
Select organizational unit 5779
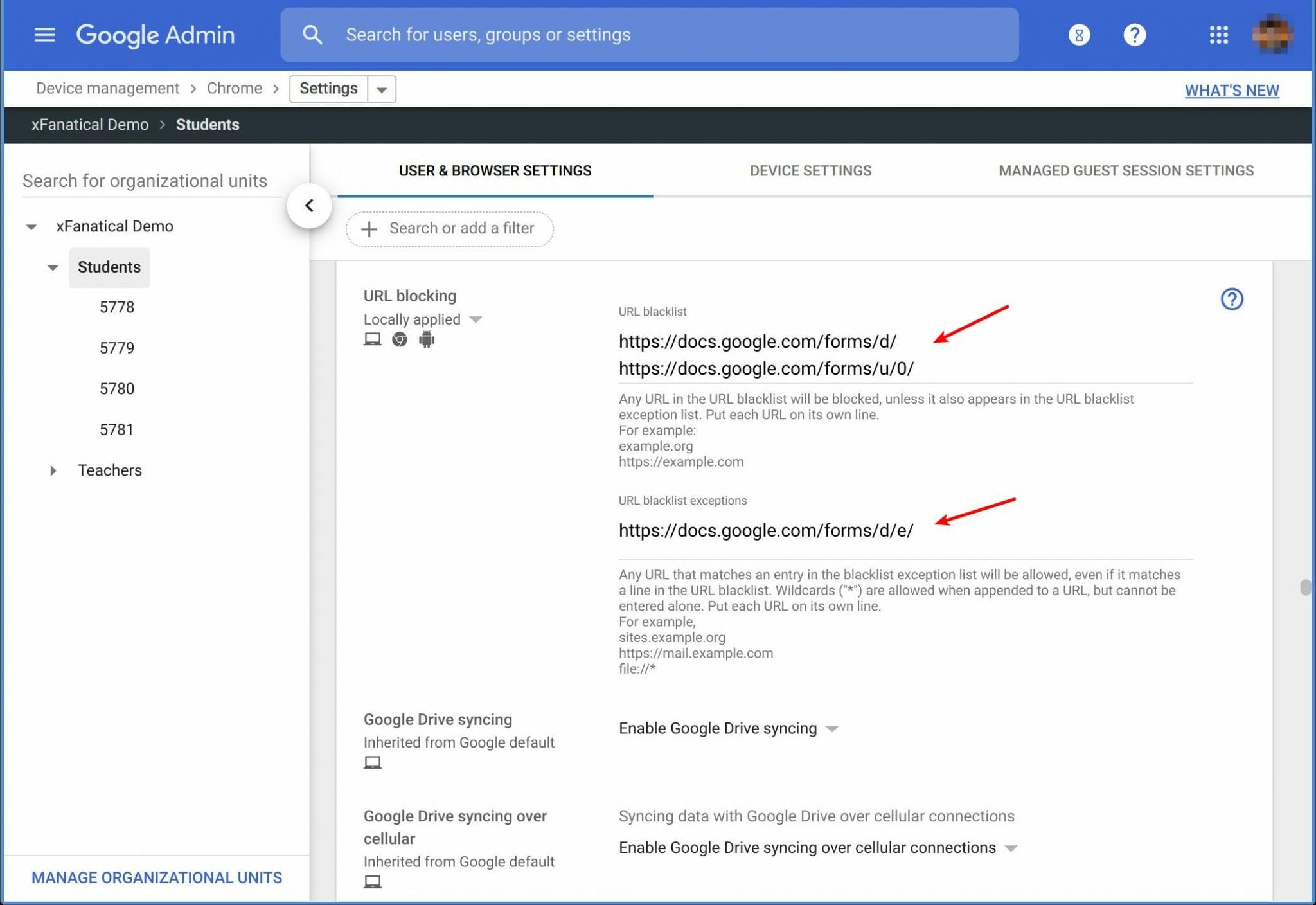[117, 348]
